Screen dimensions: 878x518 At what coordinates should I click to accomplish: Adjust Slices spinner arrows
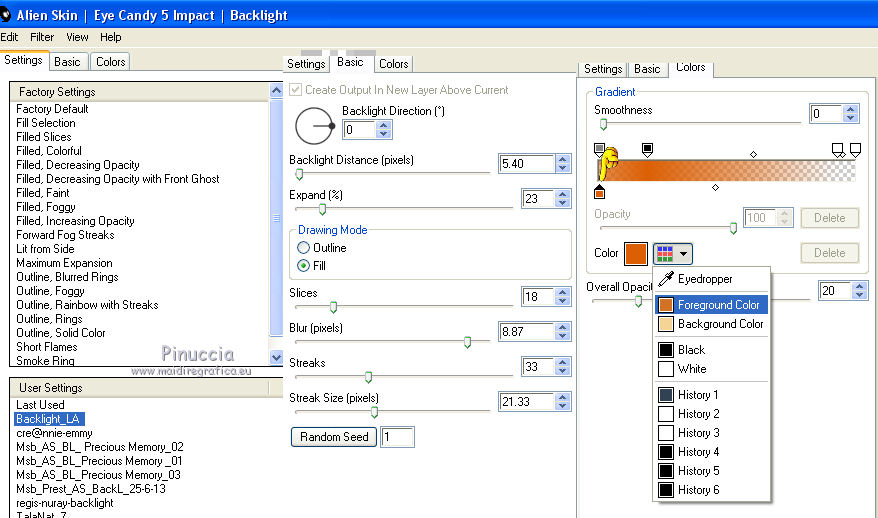click(x=563, y=296)
